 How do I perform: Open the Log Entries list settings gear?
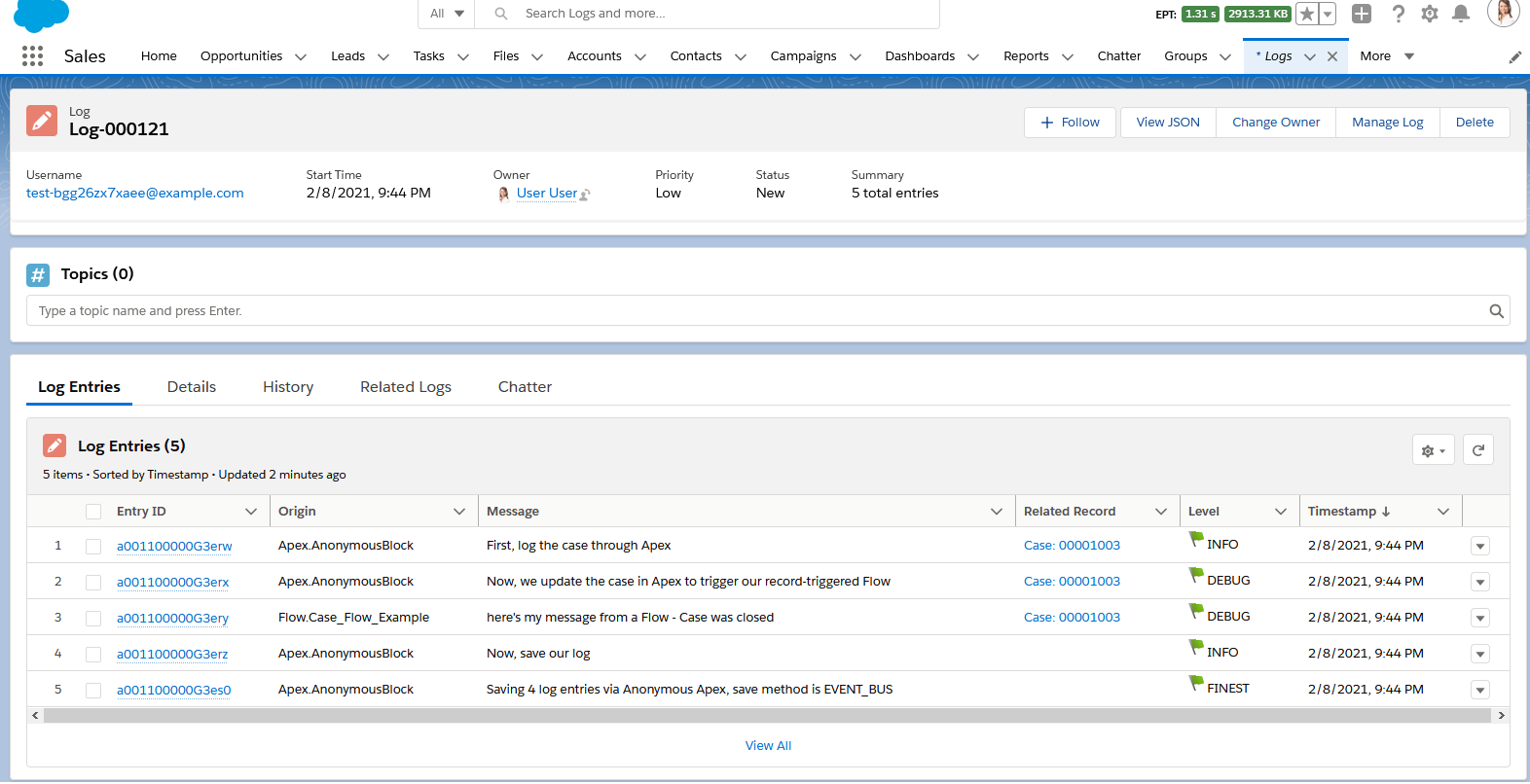pyautogui.click(x=1433, y=450)
